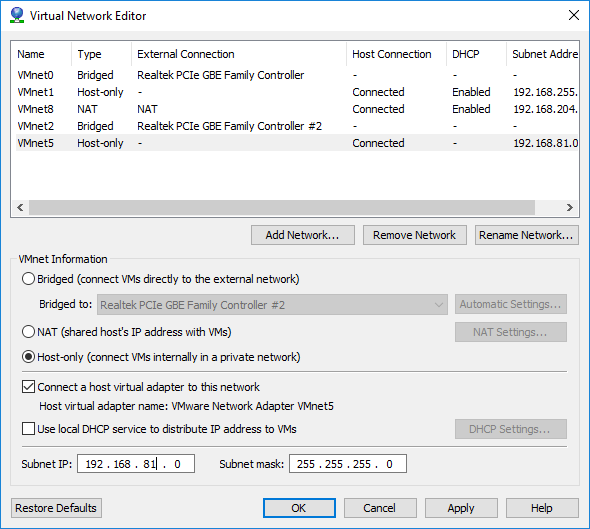This screenshot has height=529, width=590.
Task: Click VMnet1 Host-only type cell
Action: tap(100, 92)
